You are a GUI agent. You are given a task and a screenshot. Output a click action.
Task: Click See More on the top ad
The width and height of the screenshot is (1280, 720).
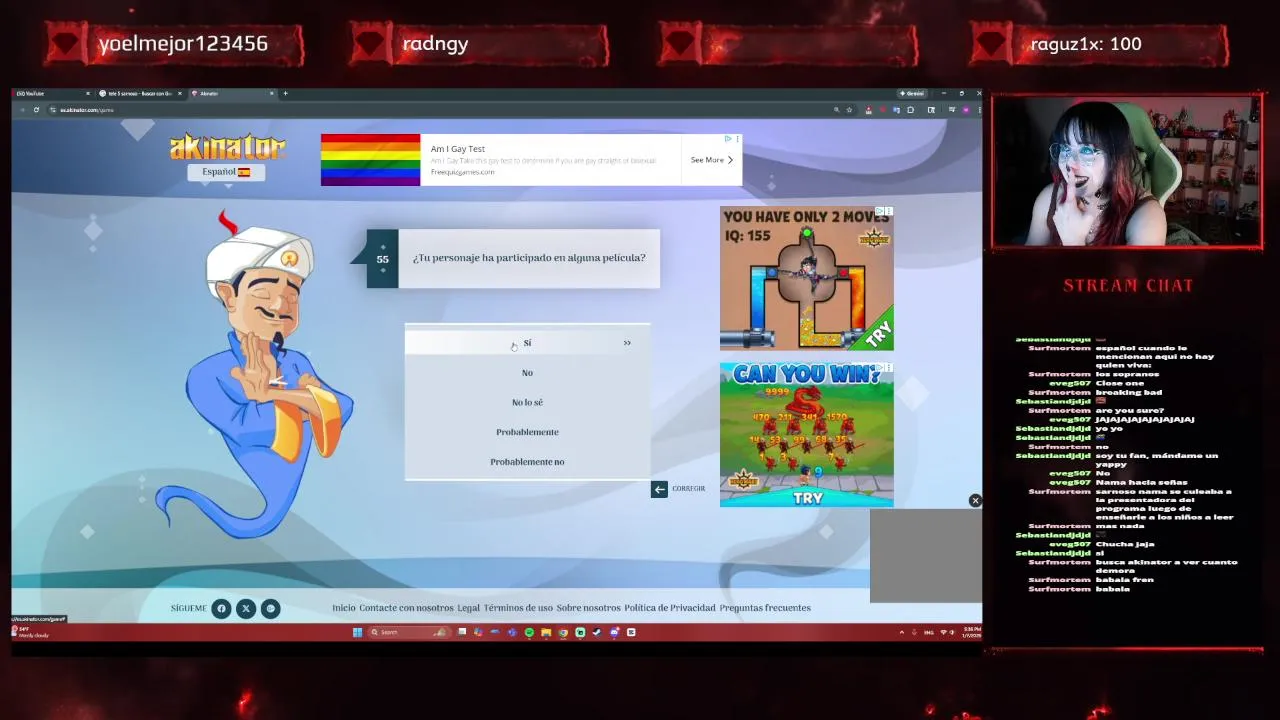pos(712,160)
